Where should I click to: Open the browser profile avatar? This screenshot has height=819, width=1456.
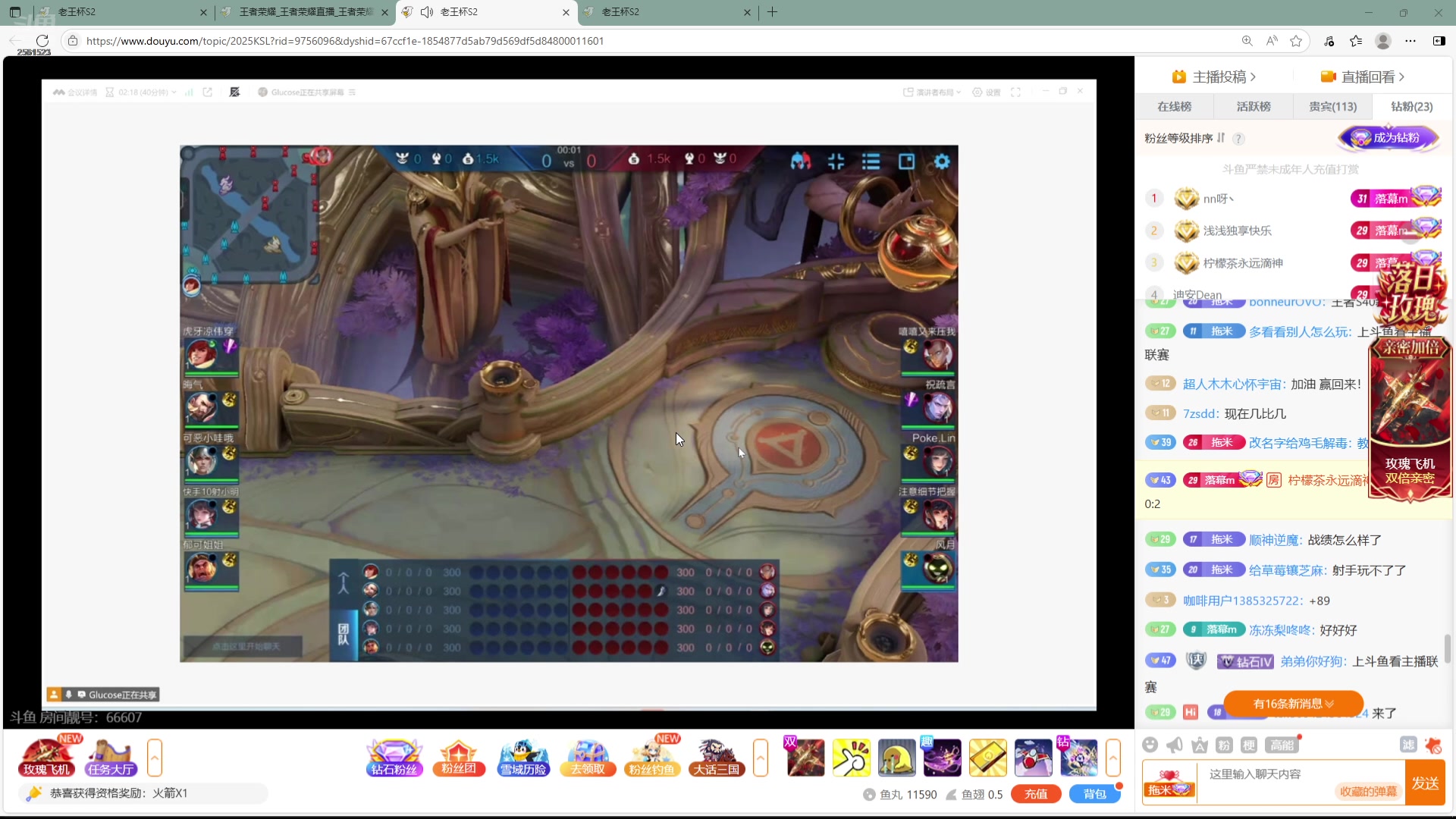tap(1383, 41)
